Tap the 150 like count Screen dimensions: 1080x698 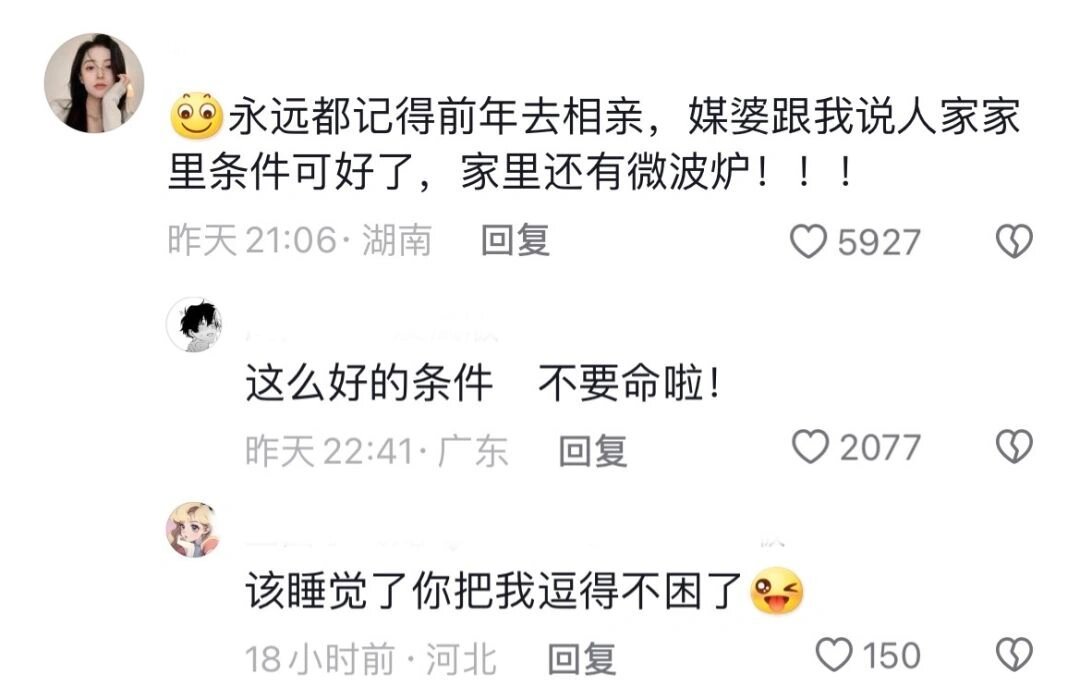892,655
